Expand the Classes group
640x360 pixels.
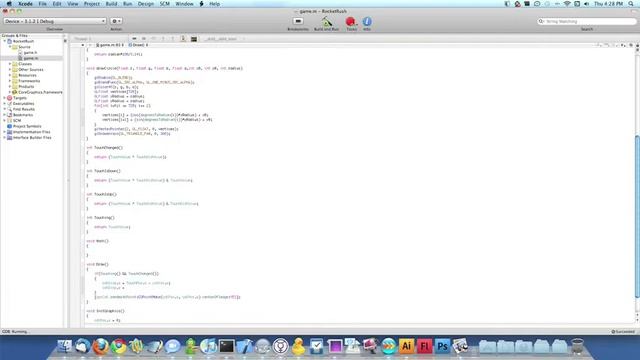10,64
